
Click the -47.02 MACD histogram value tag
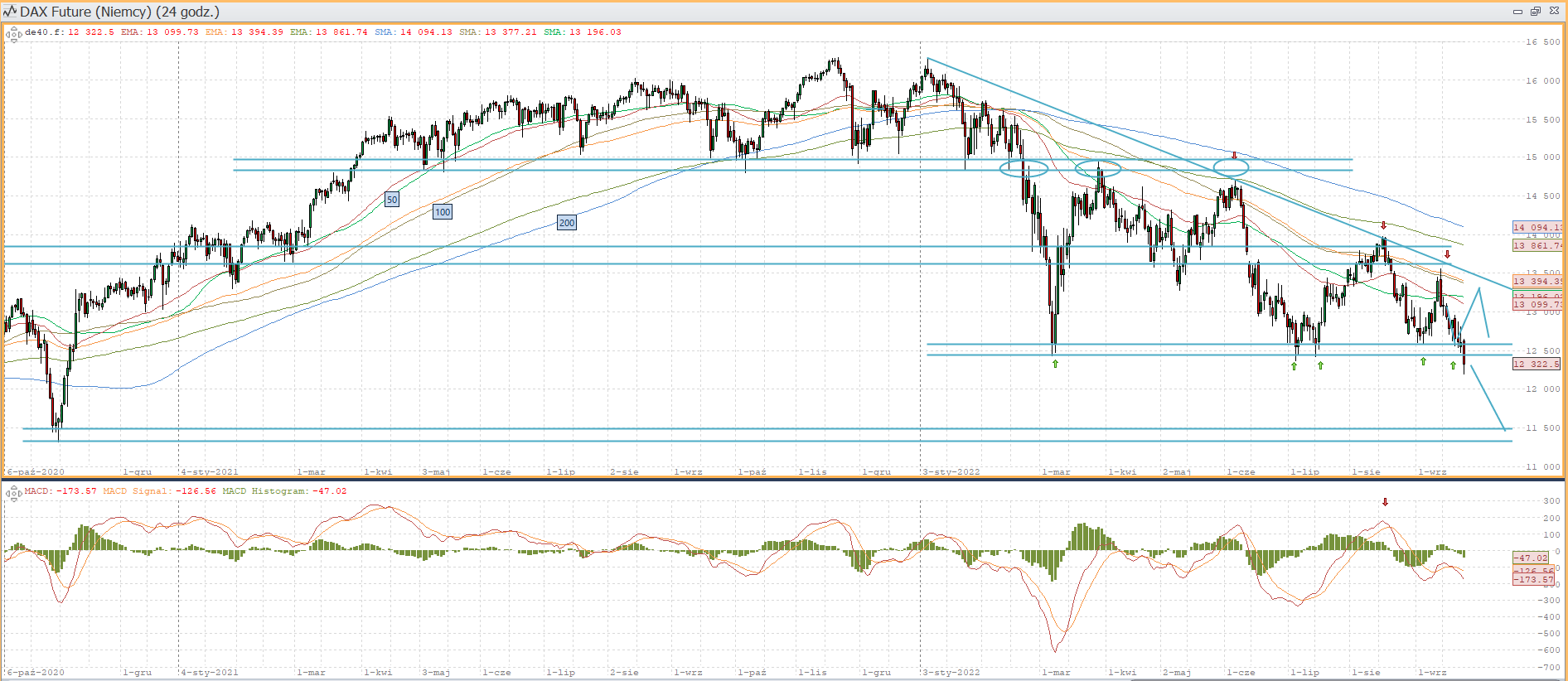point(1532,558)
